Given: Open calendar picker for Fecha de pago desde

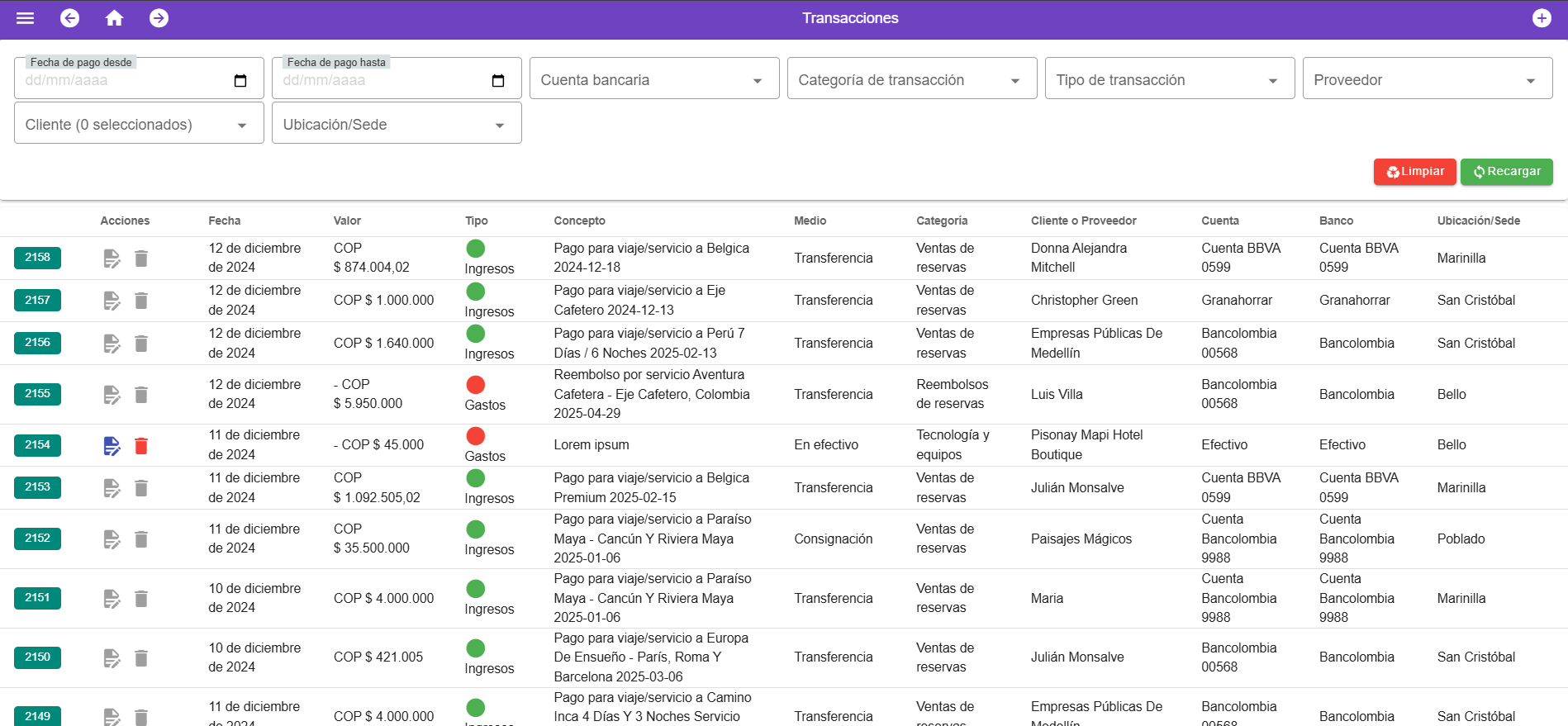Looking at the screenshot, I should tap(240, 81).
